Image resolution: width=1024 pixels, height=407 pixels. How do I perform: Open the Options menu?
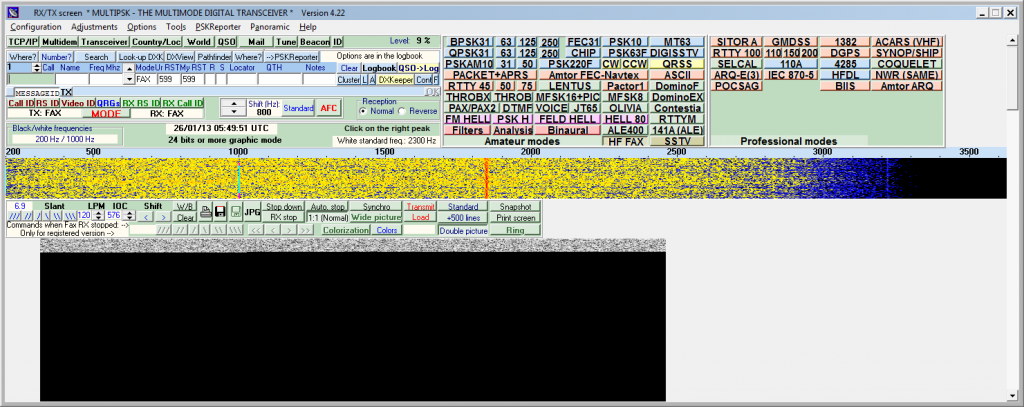[142, 27]
